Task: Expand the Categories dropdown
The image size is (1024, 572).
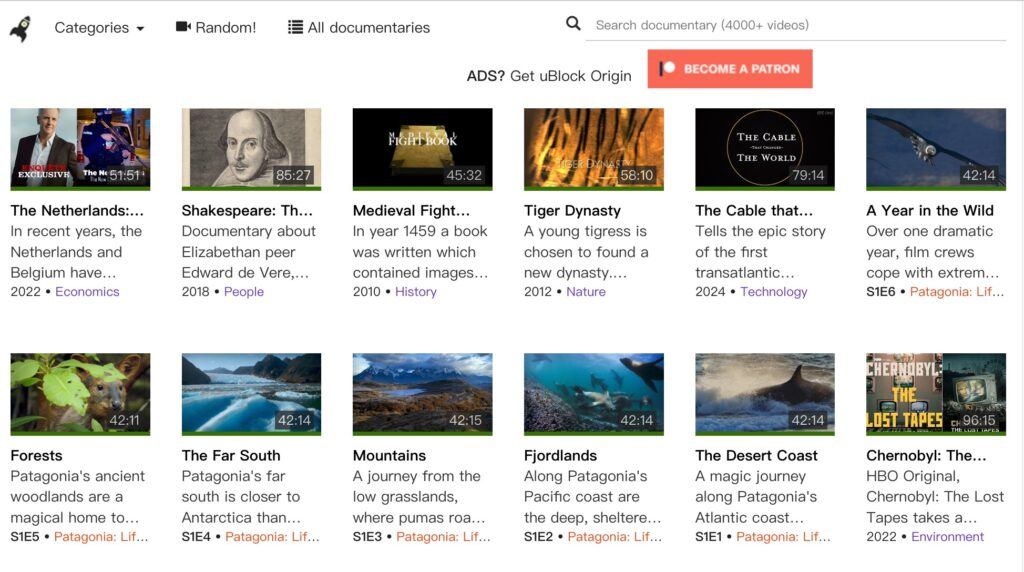Action: [98, 28]
